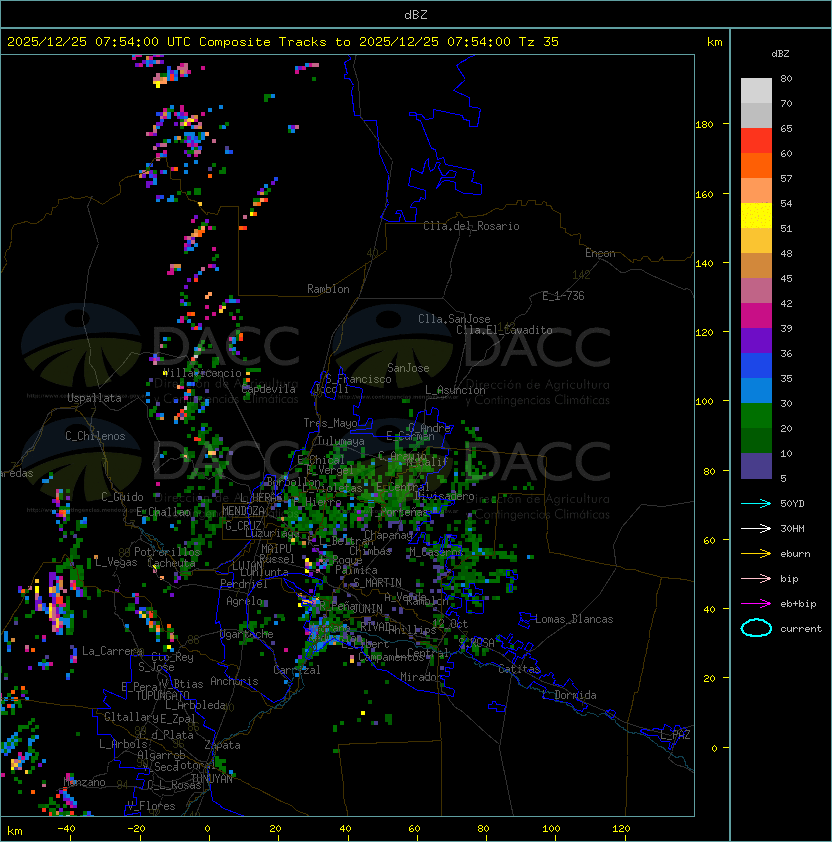
Task: Select the magenta 42 dBZ legend swatch
Action: [756, 316]
